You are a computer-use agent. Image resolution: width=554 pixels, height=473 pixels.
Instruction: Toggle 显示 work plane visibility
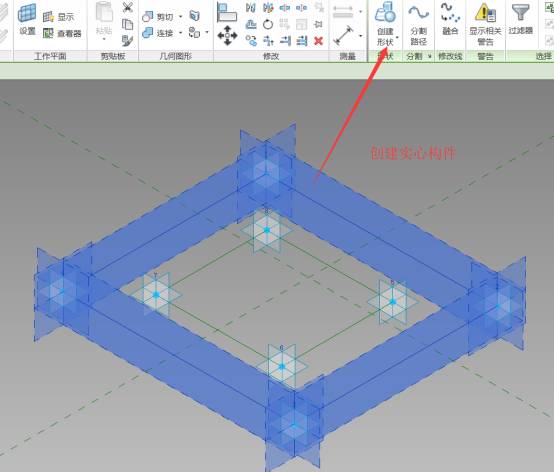(x=59, y=17)
